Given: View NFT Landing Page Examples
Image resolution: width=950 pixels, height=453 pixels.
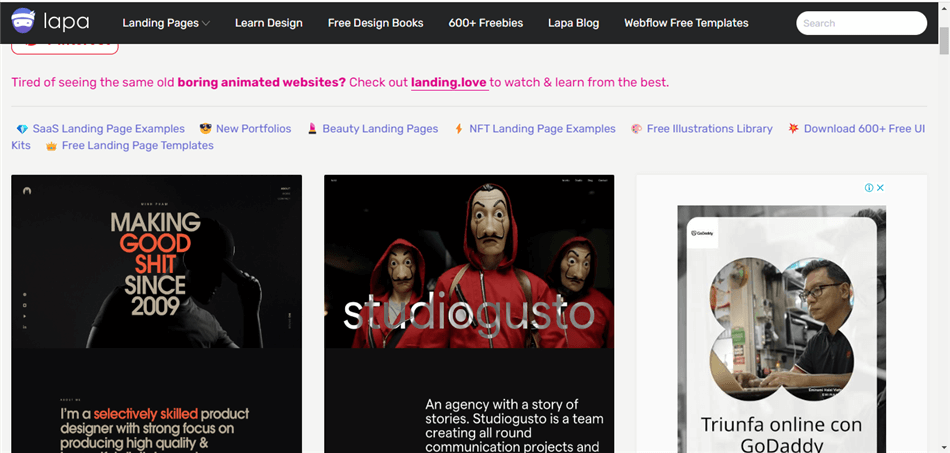Looking at the screenshot, I should coord(542,128).
